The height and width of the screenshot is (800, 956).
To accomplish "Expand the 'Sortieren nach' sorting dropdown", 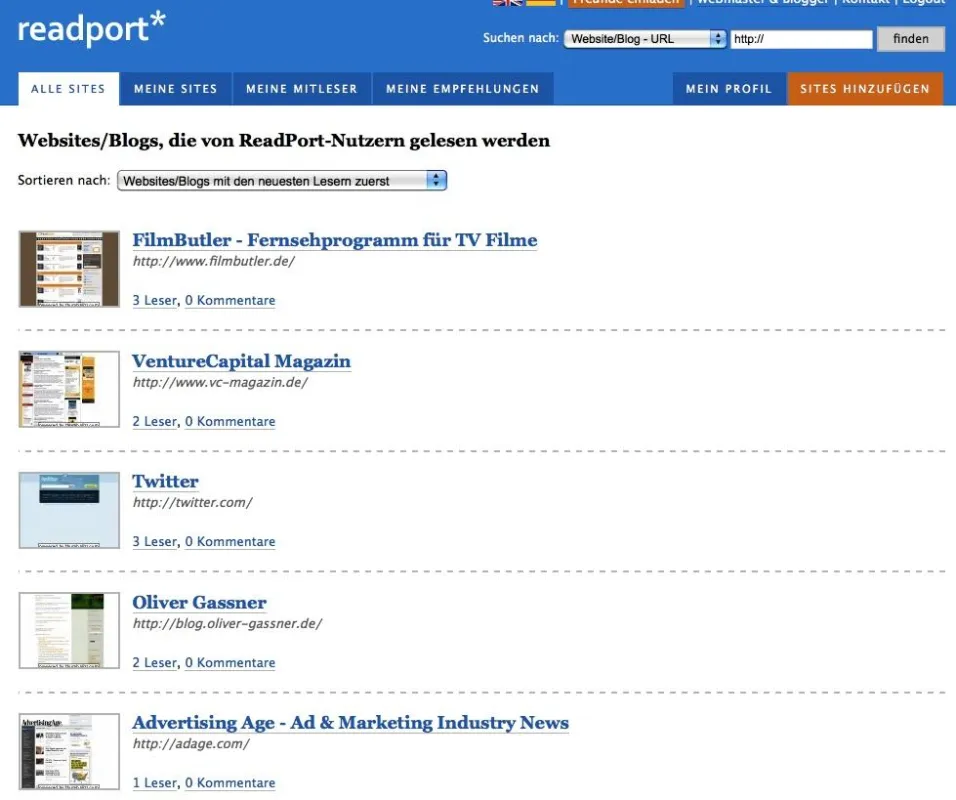I will [x=282, y=180].
